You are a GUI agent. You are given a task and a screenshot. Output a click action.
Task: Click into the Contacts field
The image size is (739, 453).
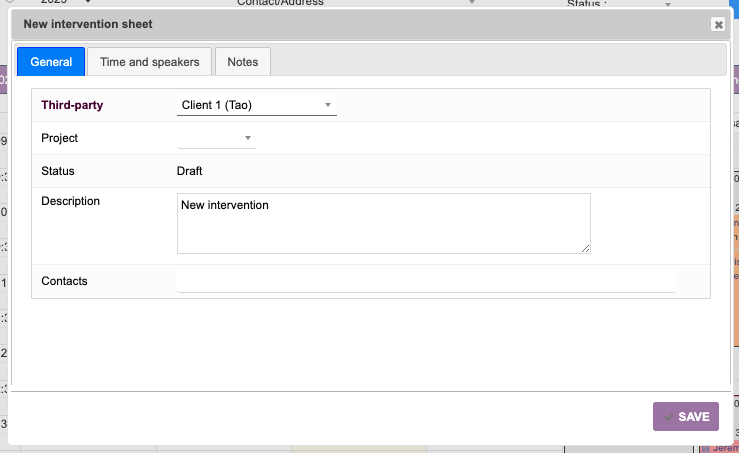click(426, 281)
